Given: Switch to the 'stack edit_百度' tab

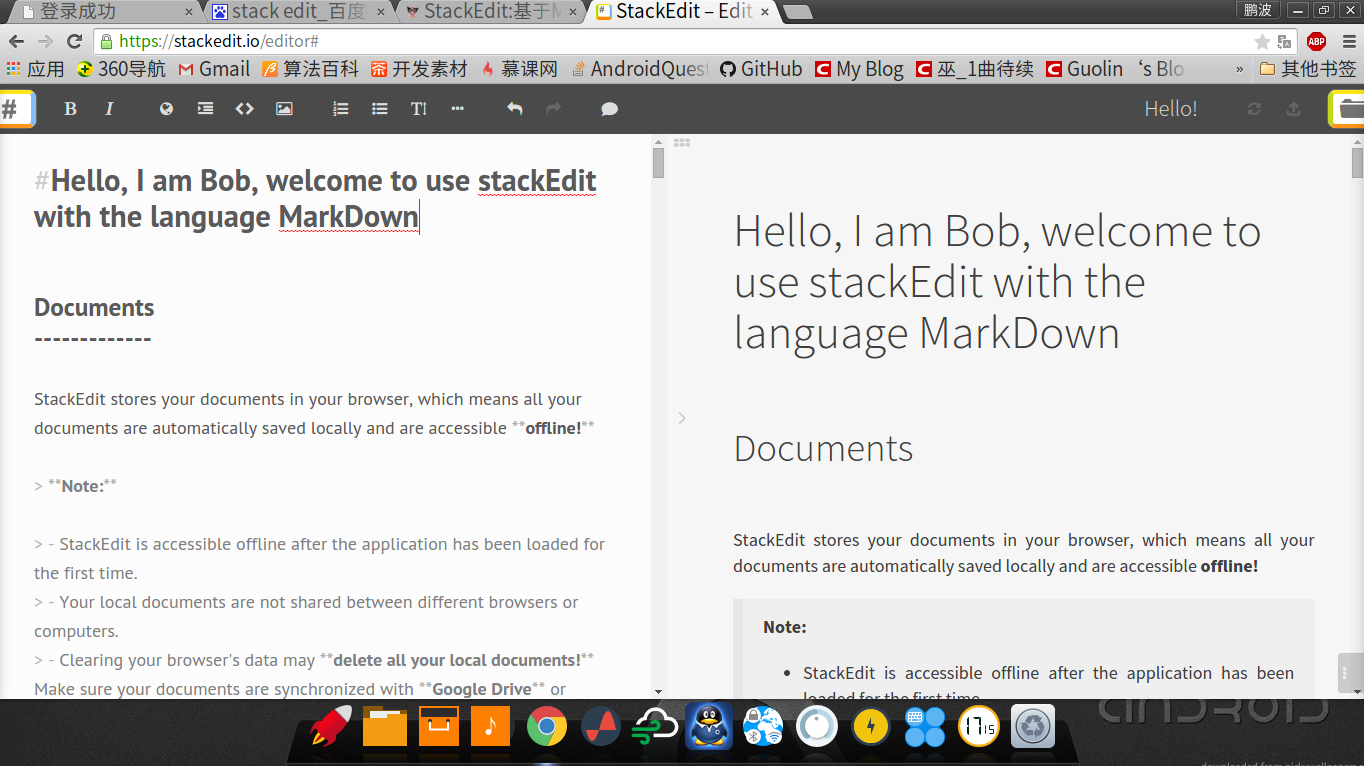Looking at the screenshot, I should click(298, 12).
